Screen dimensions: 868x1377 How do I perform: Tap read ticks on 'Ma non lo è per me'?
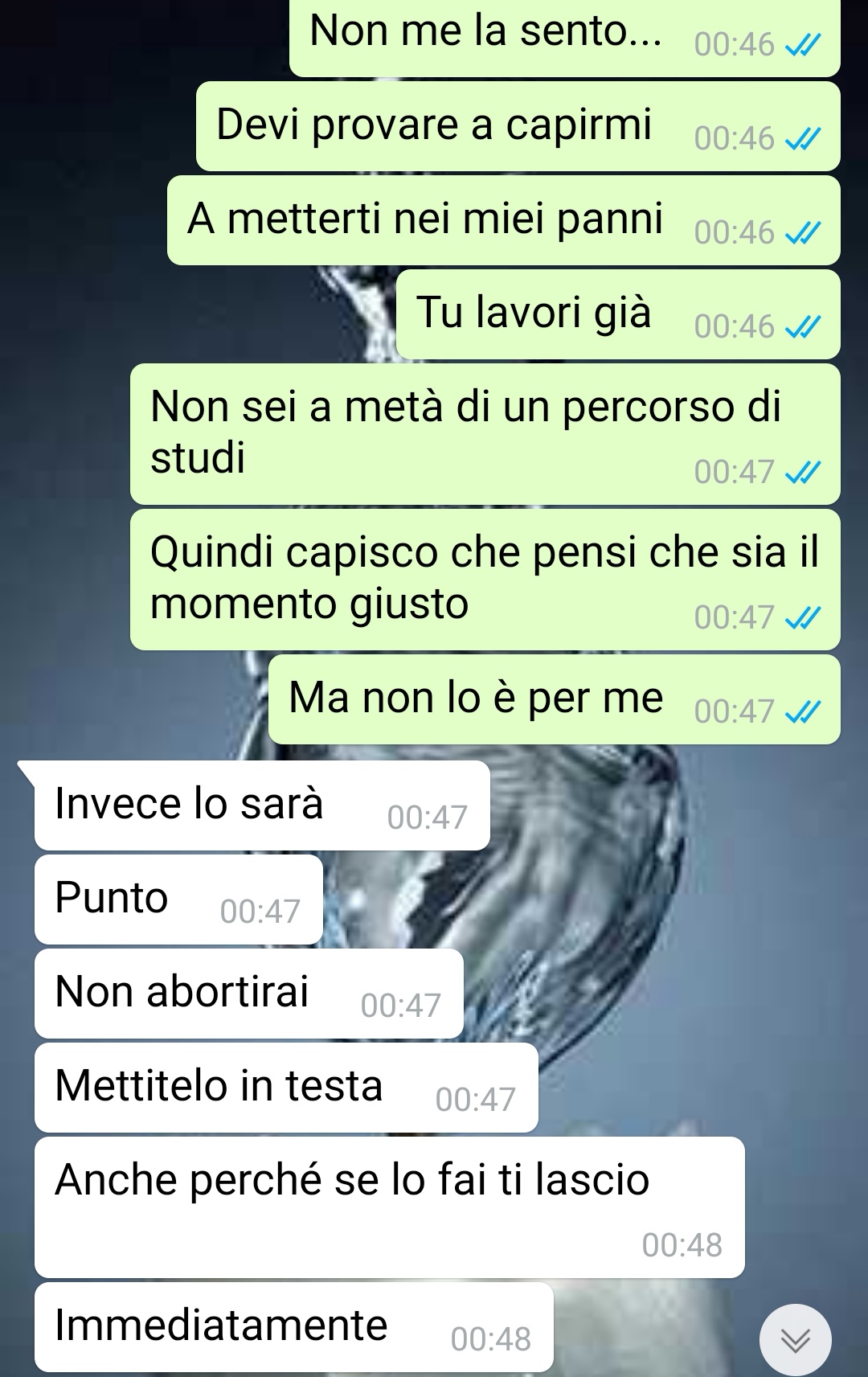tap(802, 712)
